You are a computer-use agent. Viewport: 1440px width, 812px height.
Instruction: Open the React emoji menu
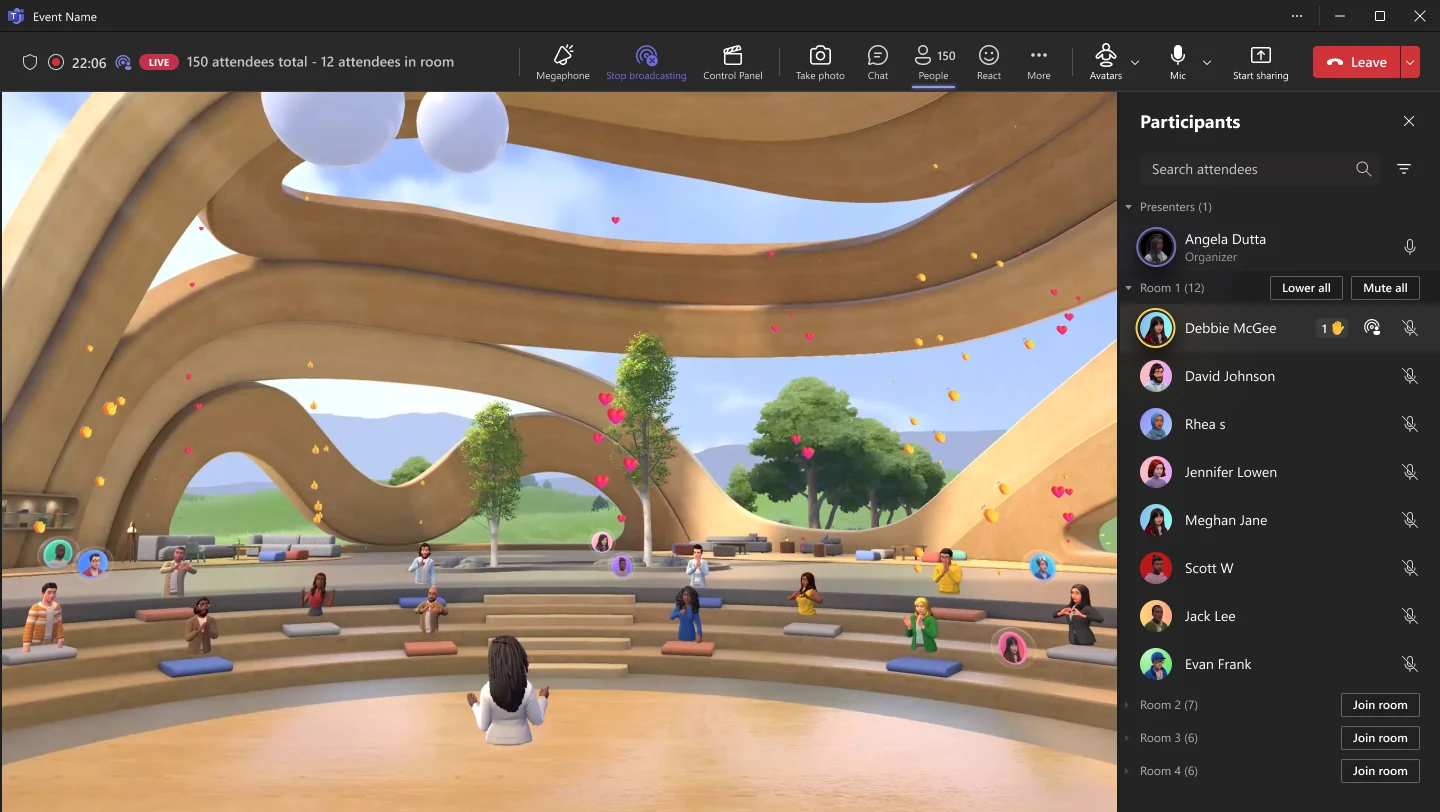tap(989, 62)
